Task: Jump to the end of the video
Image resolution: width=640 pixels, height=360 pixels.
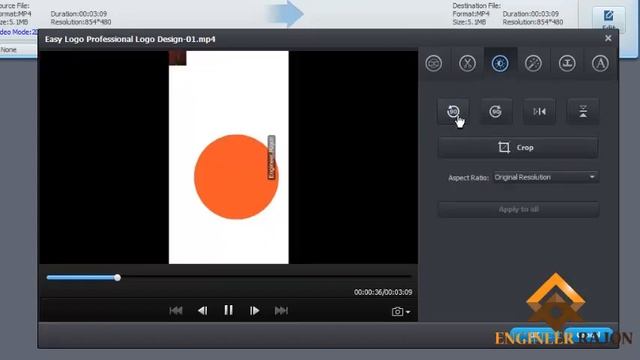Action: click(281, 311)
